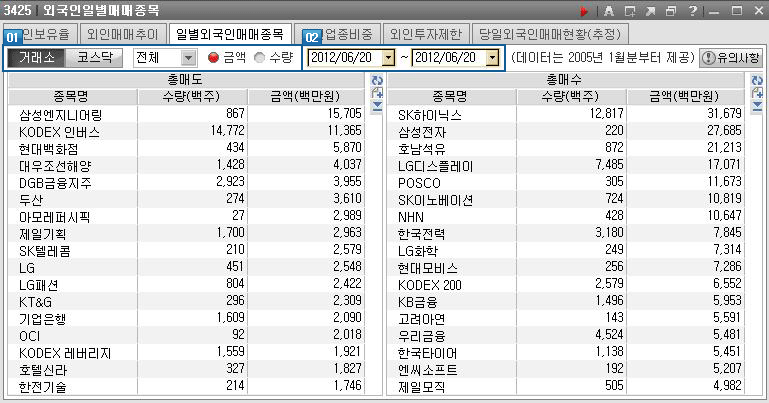The width and height of the screenshot is (769, 403).
Task: Click the 수량(백주) header in 총매수 table
Action: point(571,97)
